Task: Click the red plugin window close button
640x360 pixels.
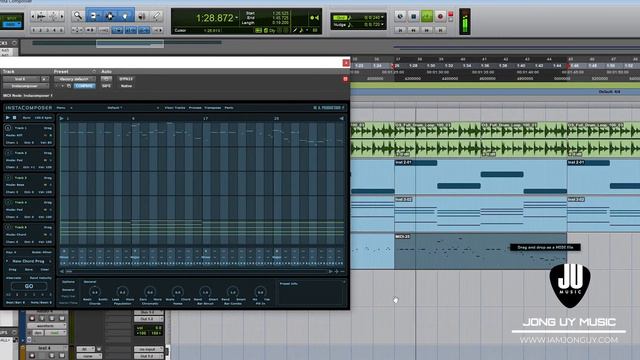Action: click(346, 63)
